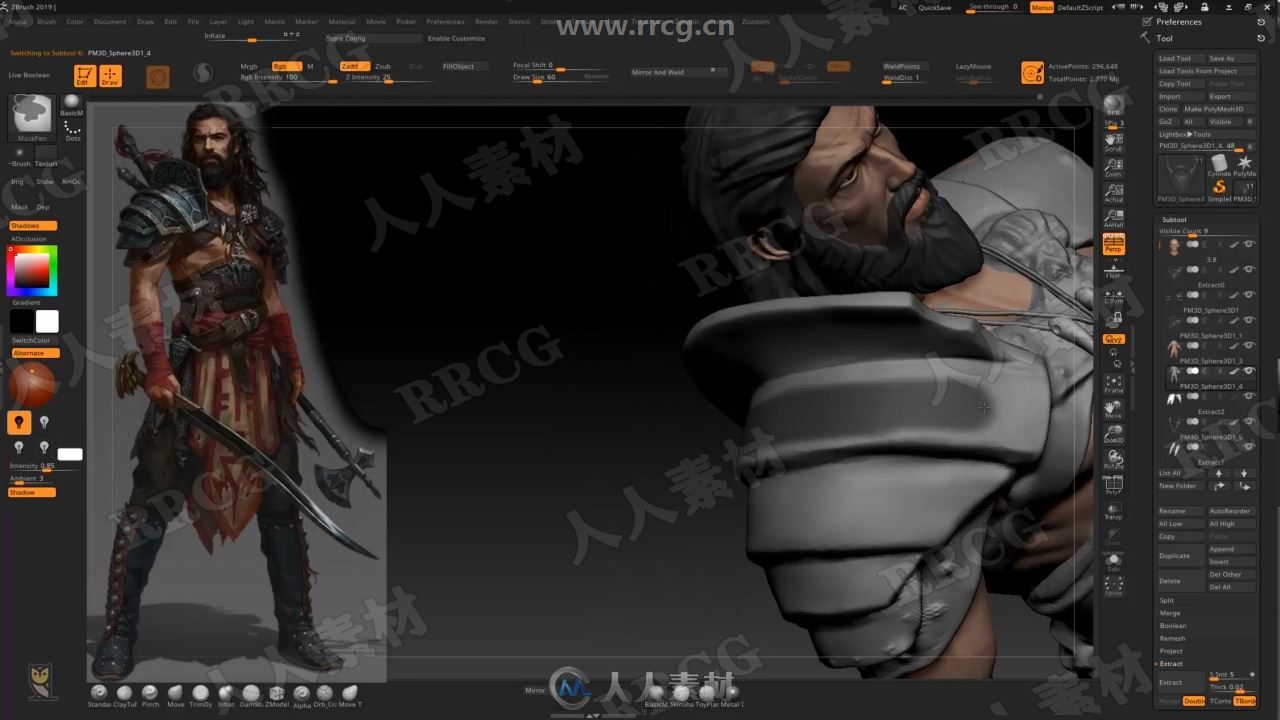Toggle Zsub mode
The image size is (1280, 720).
383,66
